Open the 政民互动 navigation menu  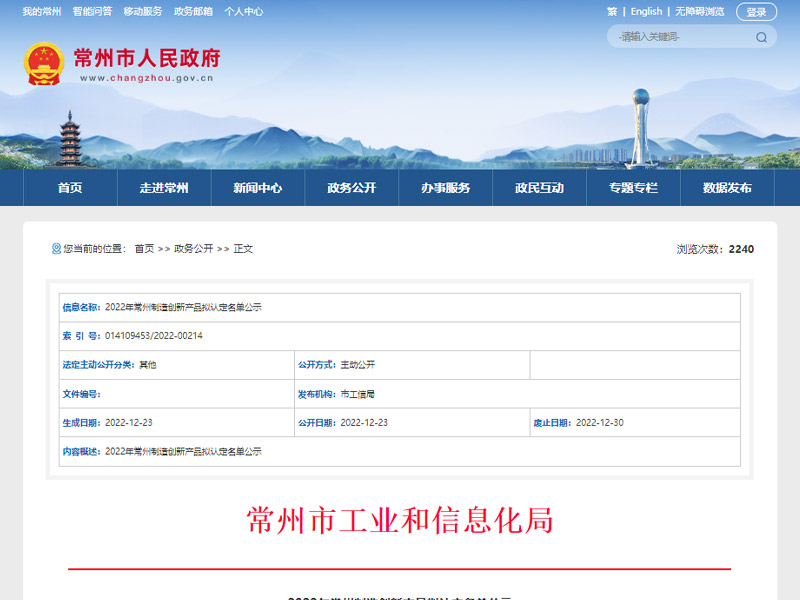pyautogui.click(x=539, y=188)
